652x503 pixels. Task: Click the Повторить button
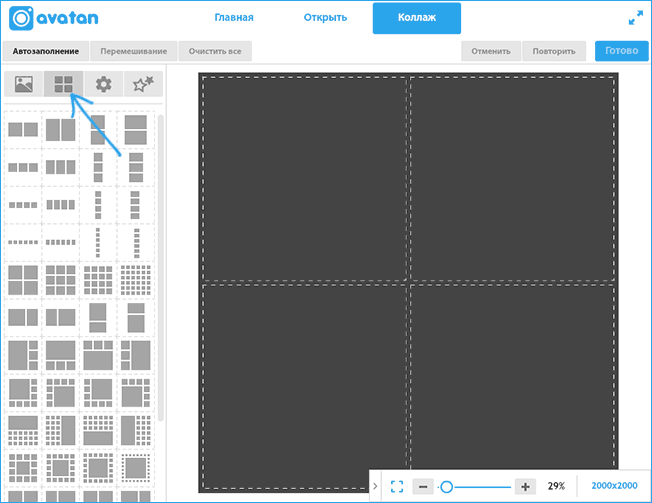[554, 51]
